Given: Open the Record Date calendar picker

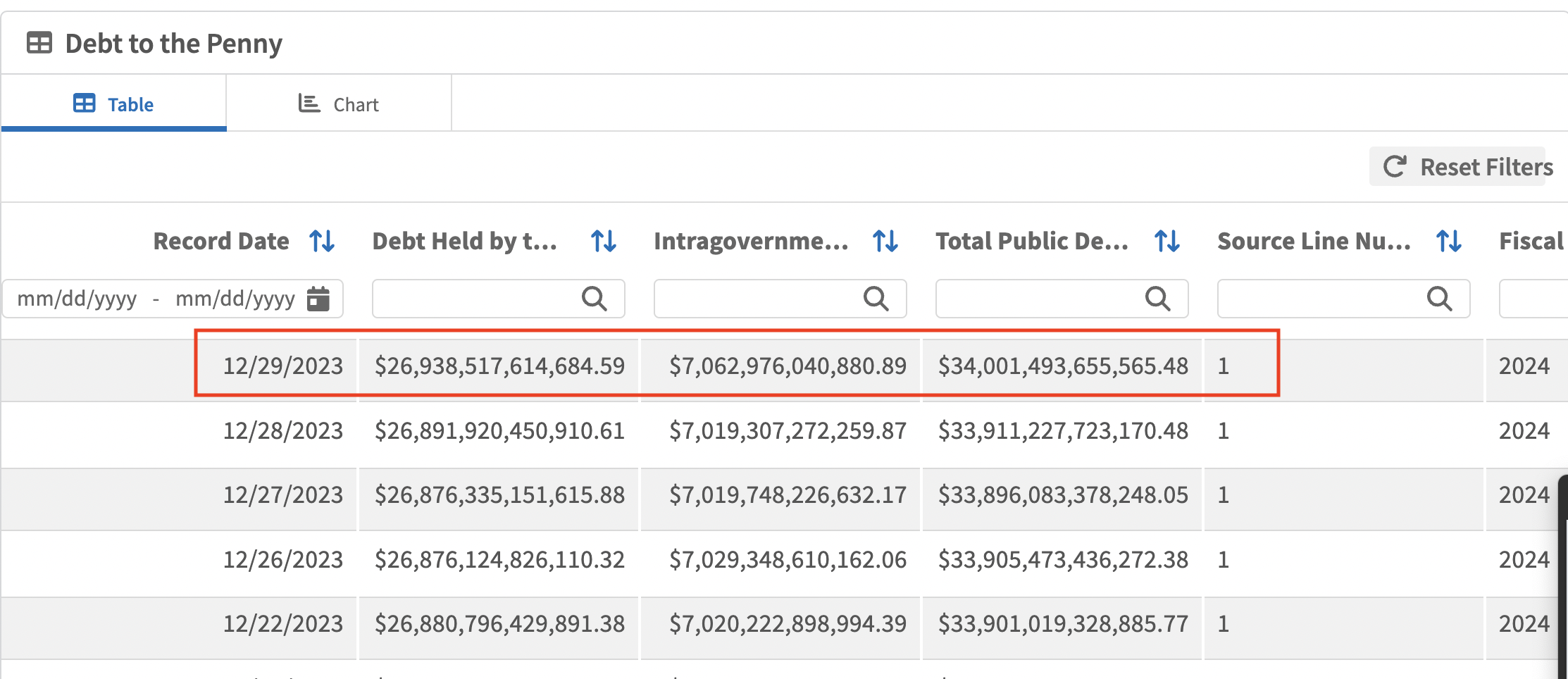Looking at the screenshot, I should 318,299.
